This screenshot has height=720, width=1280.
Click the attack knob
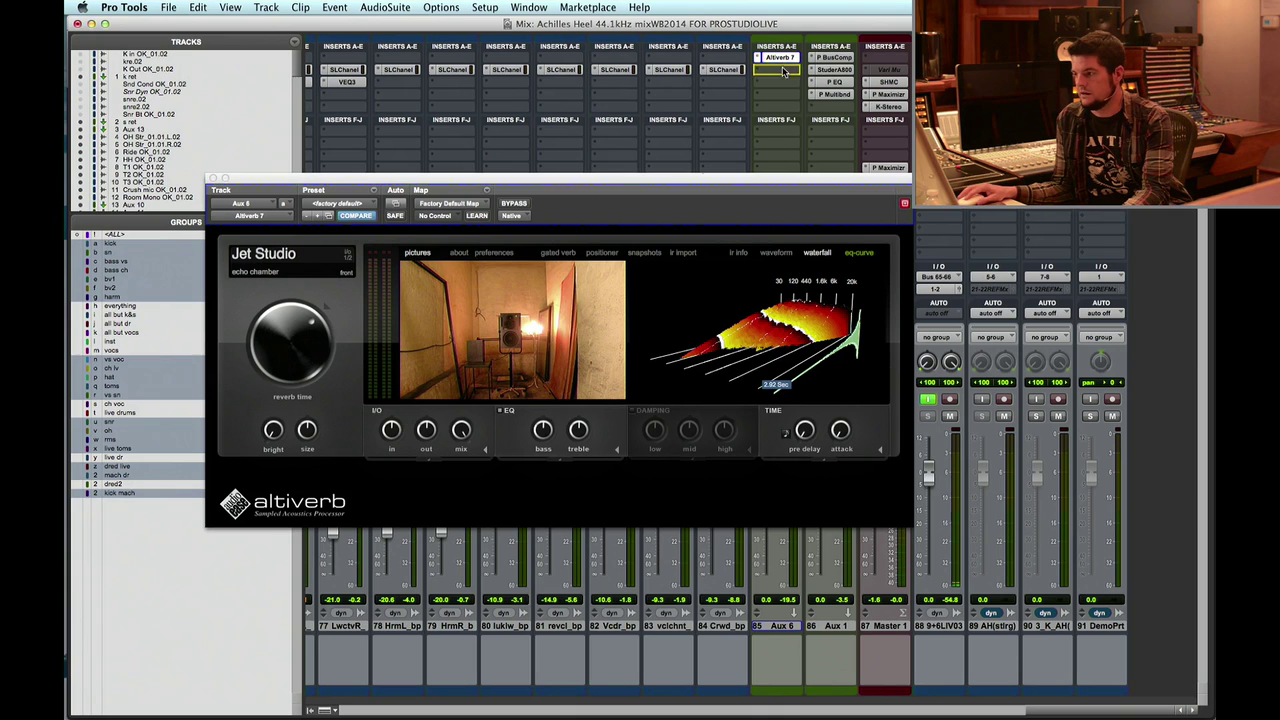click(x=840, y=429)
